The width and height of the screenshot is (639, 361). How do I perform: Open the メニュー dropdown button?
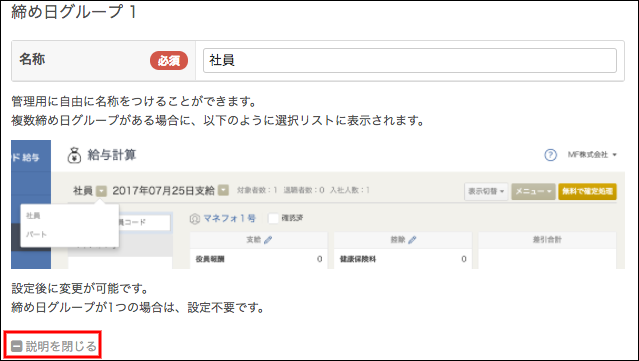click(x=533, y=191)
